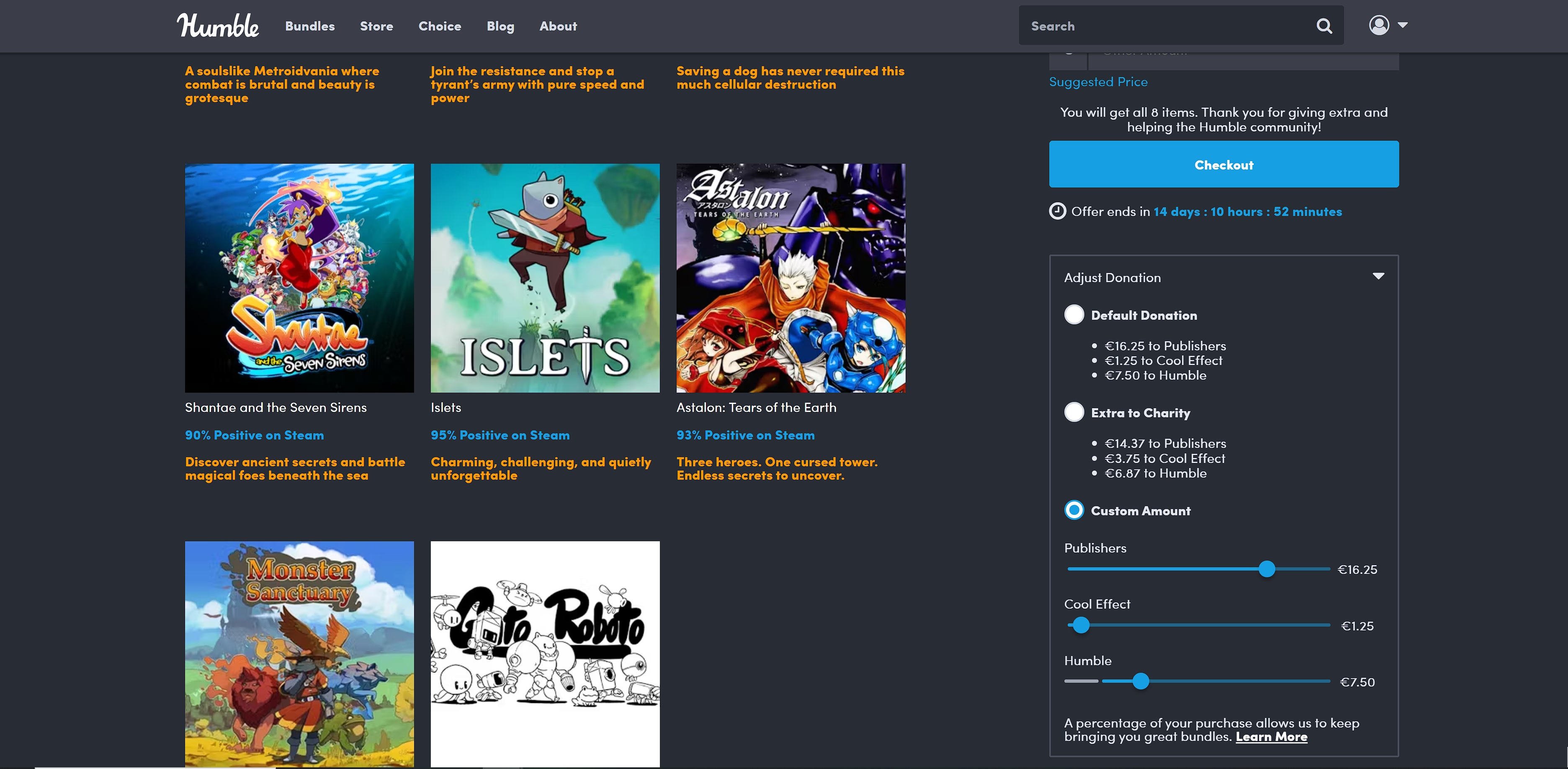Open the Islets game cover art
The image size is (1568, 769).
[x=545, y=278]
